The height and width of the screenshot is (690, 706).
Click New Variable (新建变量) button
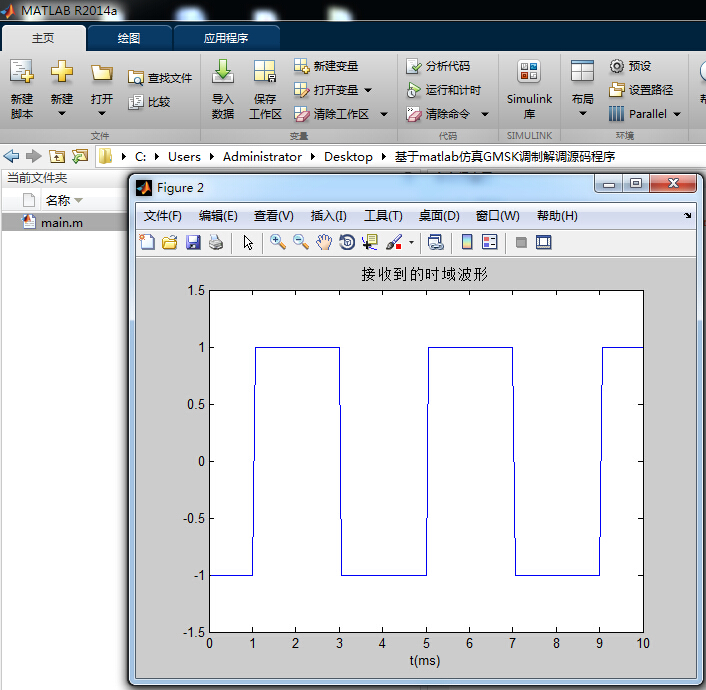tap(326, 66)
